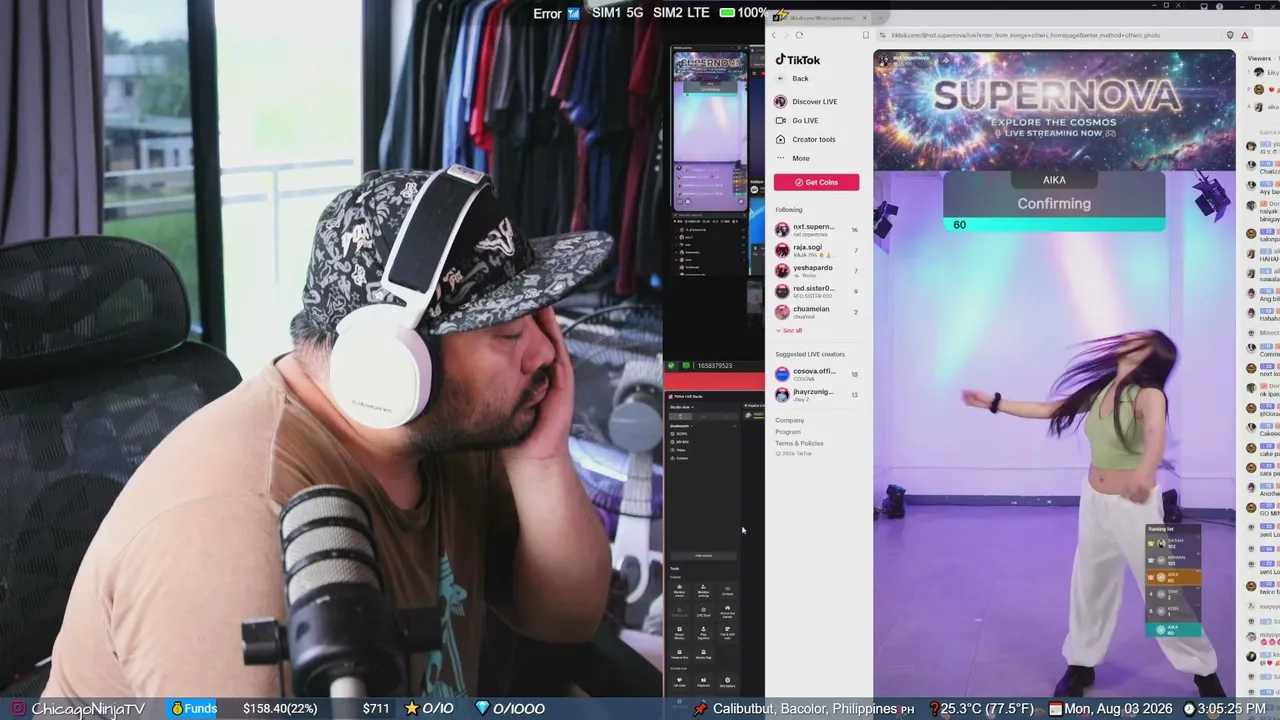Open Terms & Policies footer link
Viewport: 1280px width, 720px height.
[799, 443]
